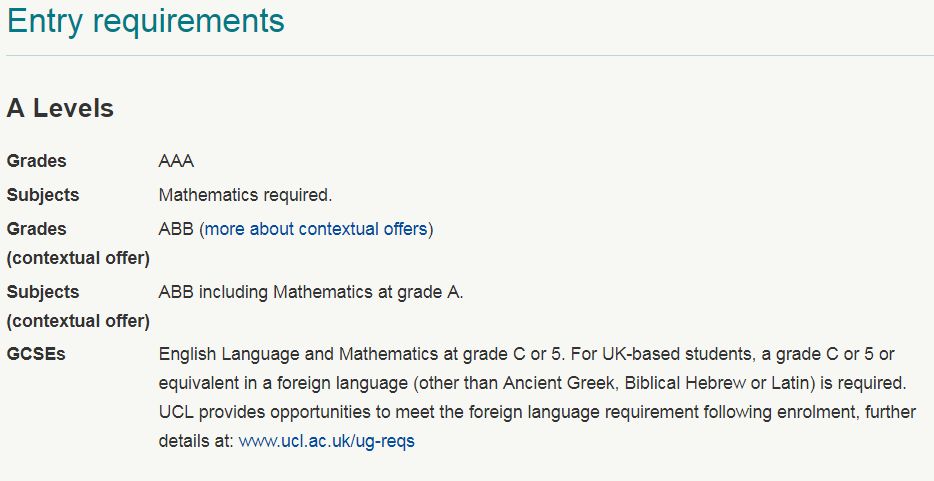
Task: Click the horizontal divider under the heading
Action: click(x=470, y=56)
